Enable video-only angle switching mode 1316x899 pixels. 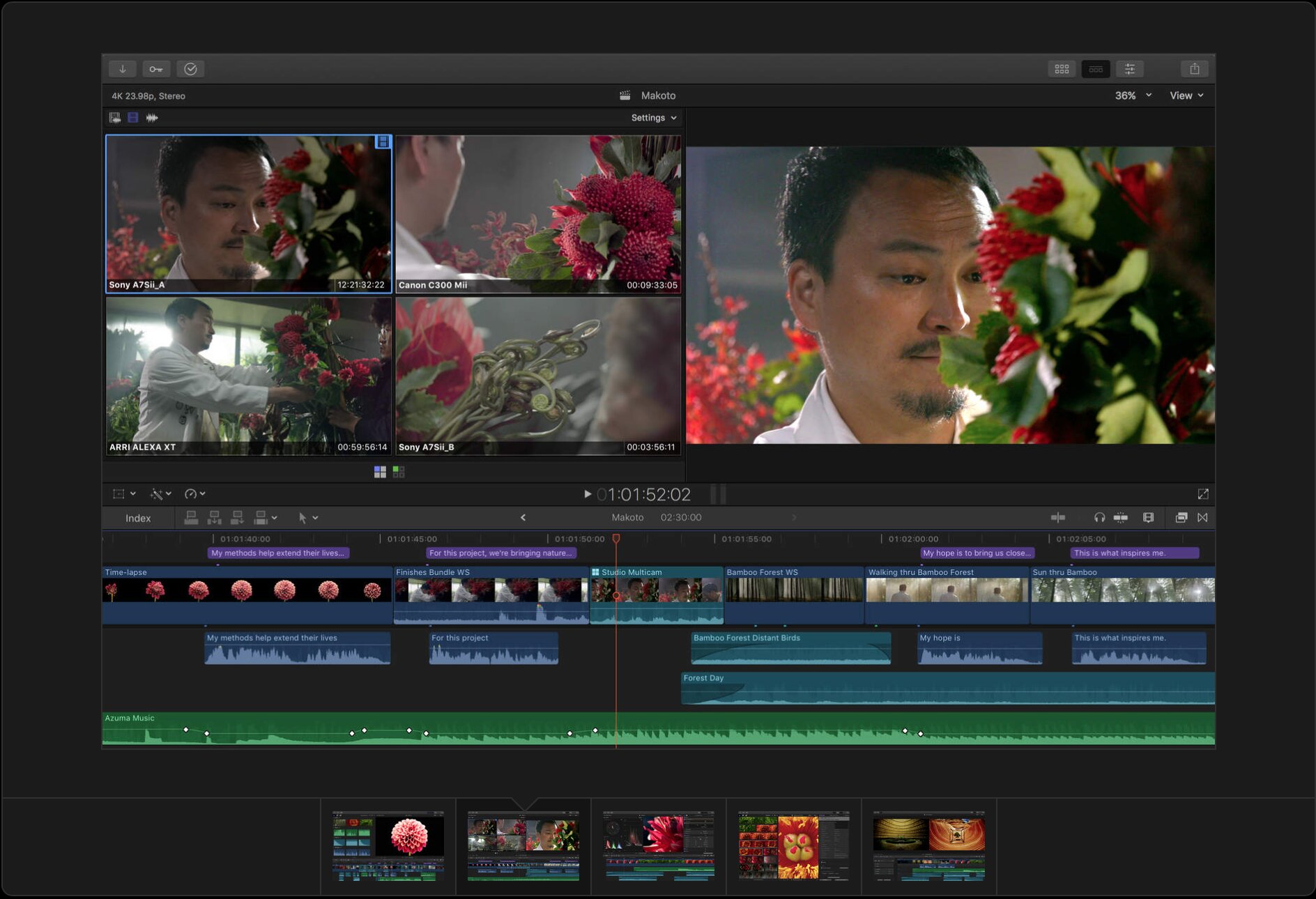tap(132, 118)
